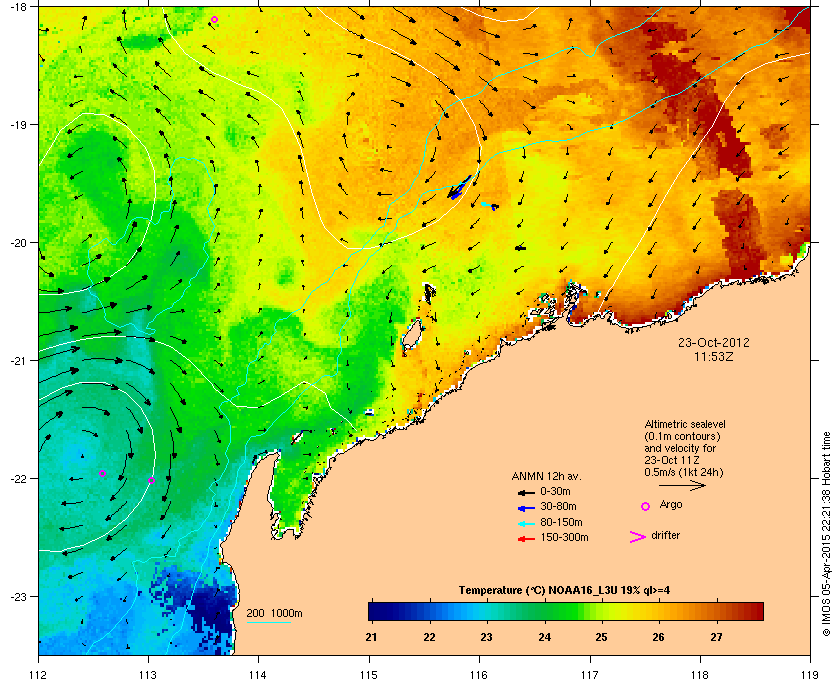Select the Argo marker at 113°E, 22°S

click(152, 480)
